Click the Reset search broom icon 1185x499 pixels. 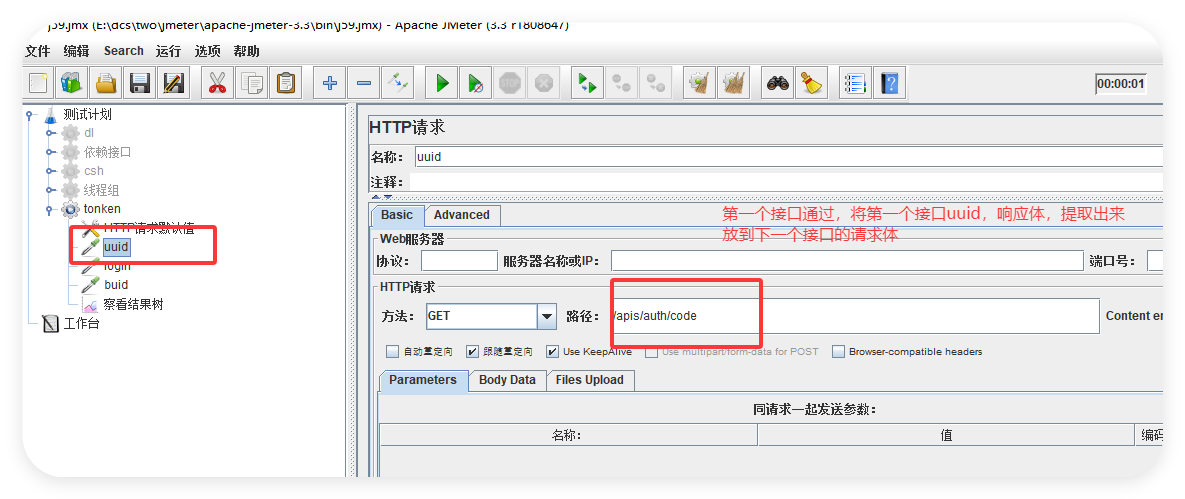tap(812, 82)
